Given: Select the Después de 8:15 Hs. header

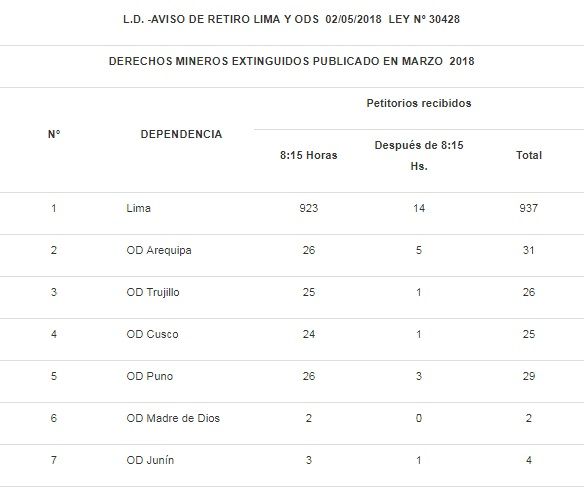Looking at the screenshot, I should click(419, 155).
